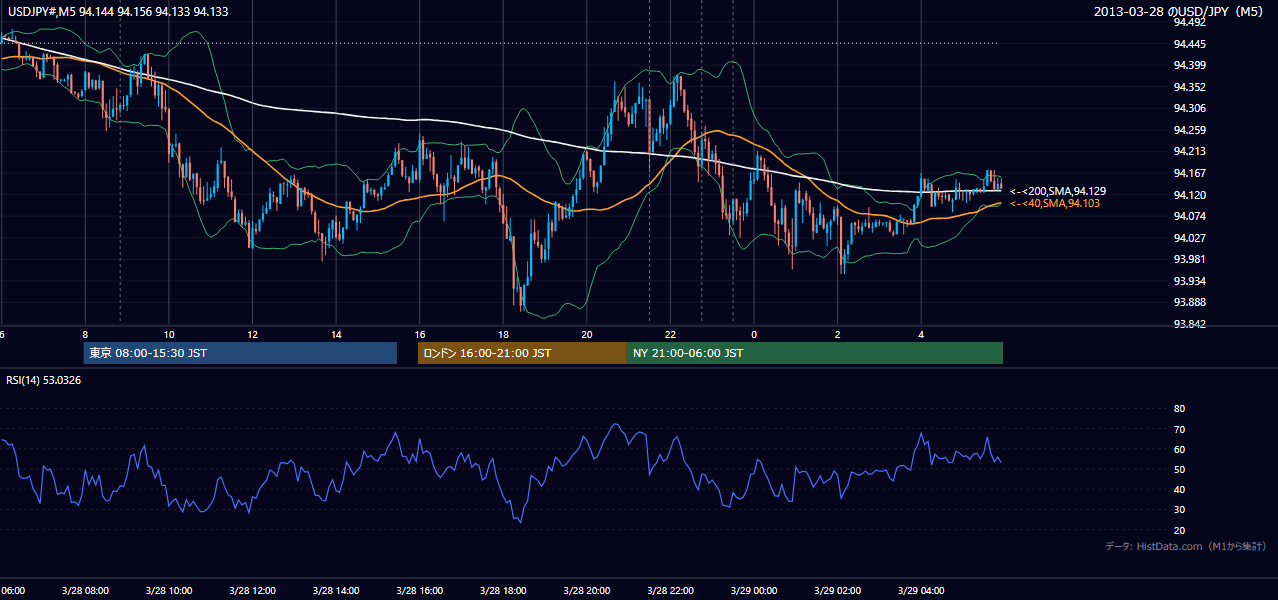Click bottom time label 3/29 04:00
The image size is (1278, 600).
point(921,590)
